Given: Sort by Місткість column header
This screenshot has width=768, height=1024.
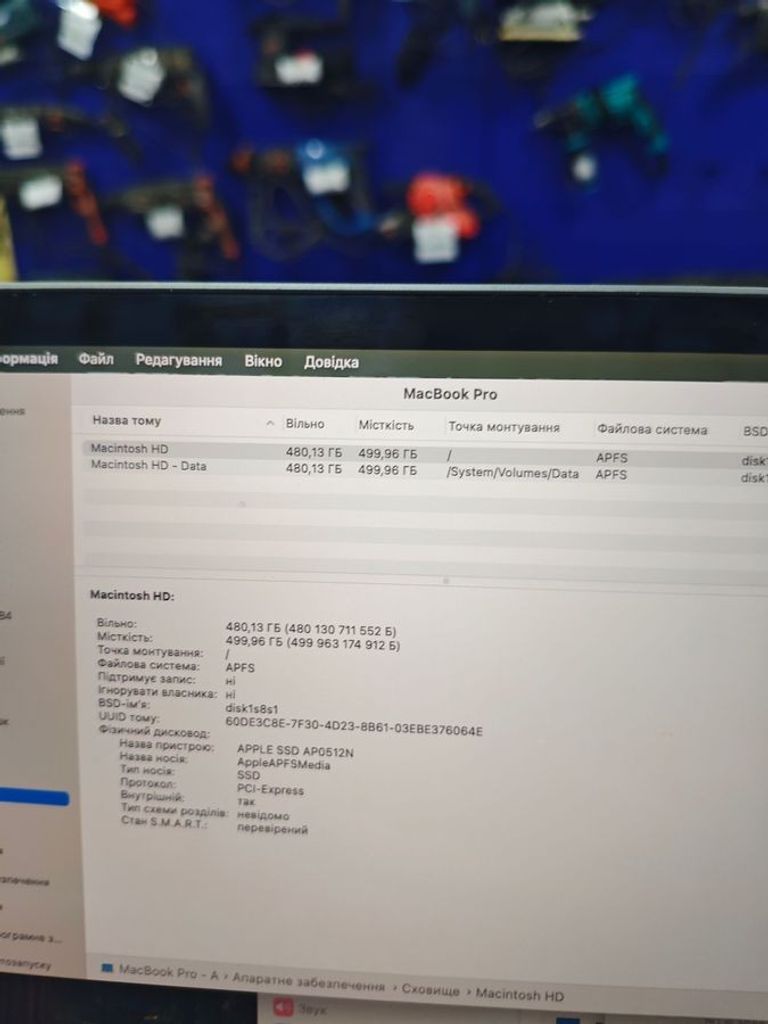Looking at the screenshot, I should [386, 425].
